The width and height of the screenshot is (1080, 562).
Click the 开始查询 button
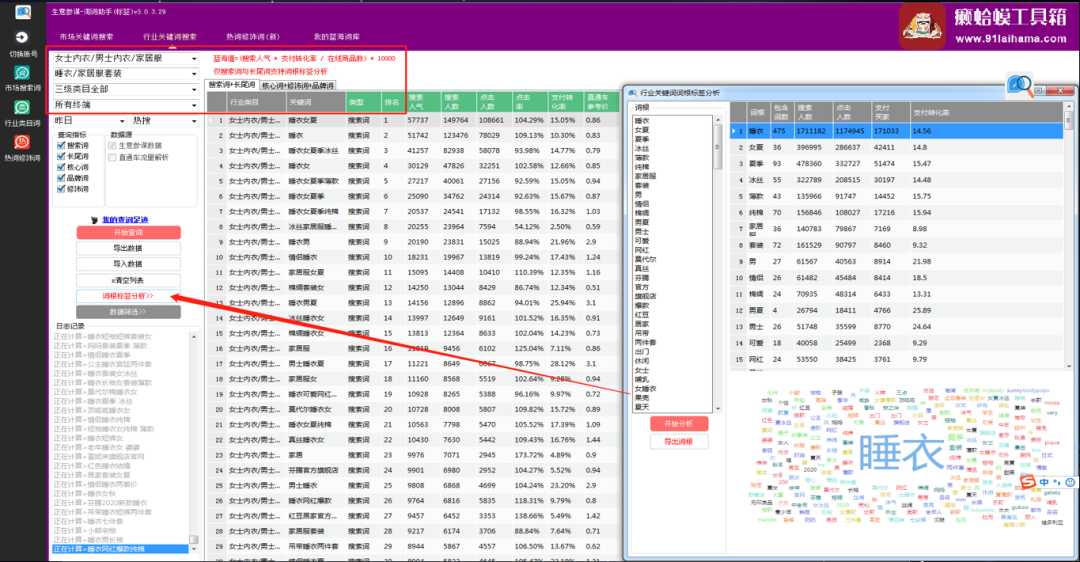coord(128,233)
